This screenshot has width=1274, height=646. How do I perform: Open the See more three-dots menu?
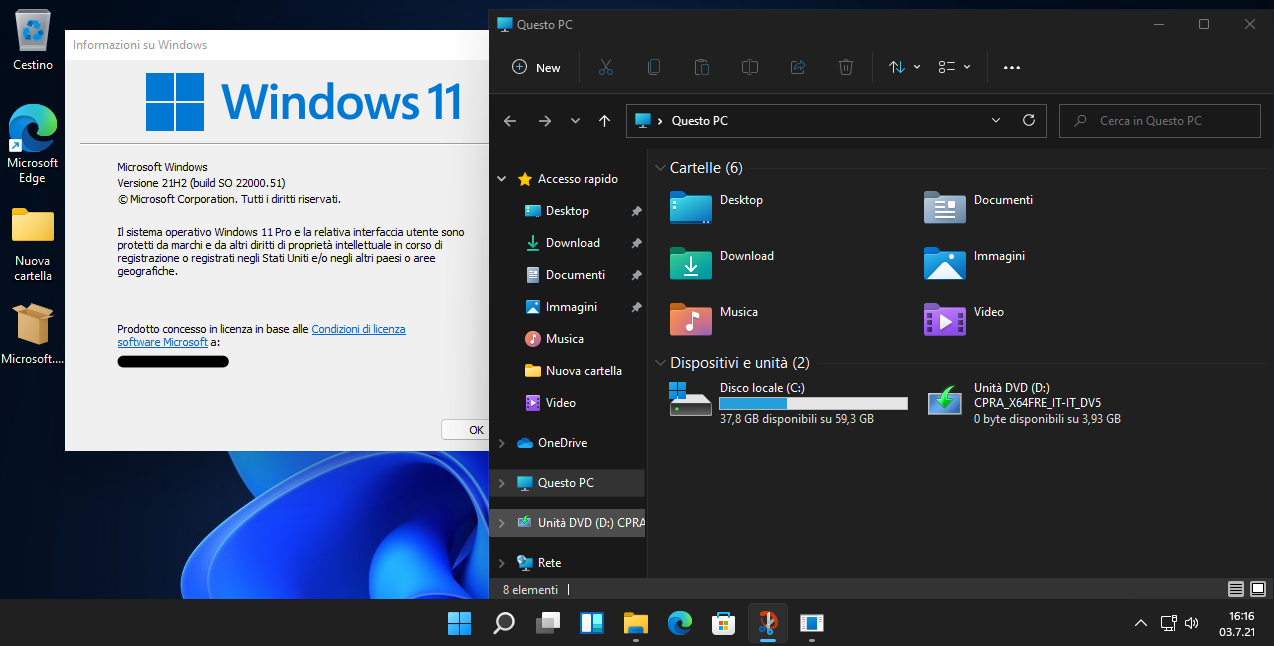click(x=1011, y=67)
